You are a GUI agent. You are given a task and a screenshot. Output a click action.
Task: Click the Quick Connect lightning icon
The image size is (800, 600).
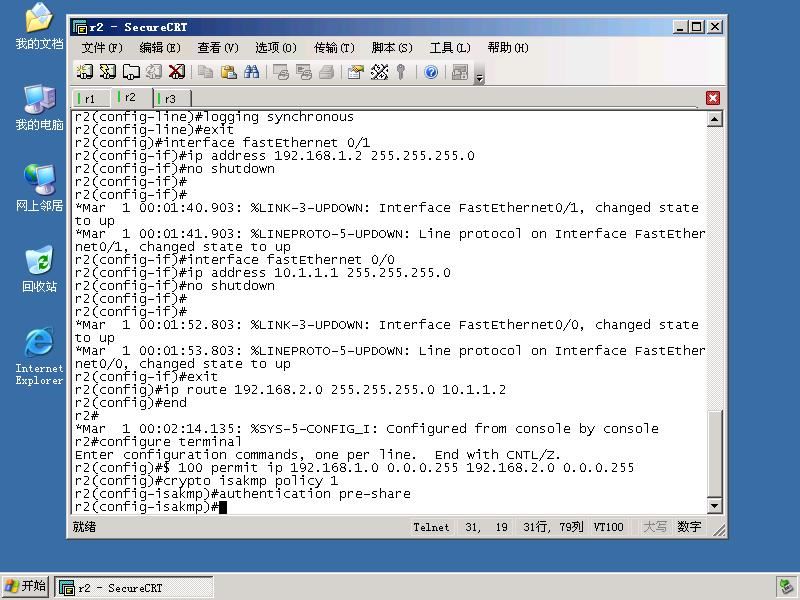[x=108, y=72]
